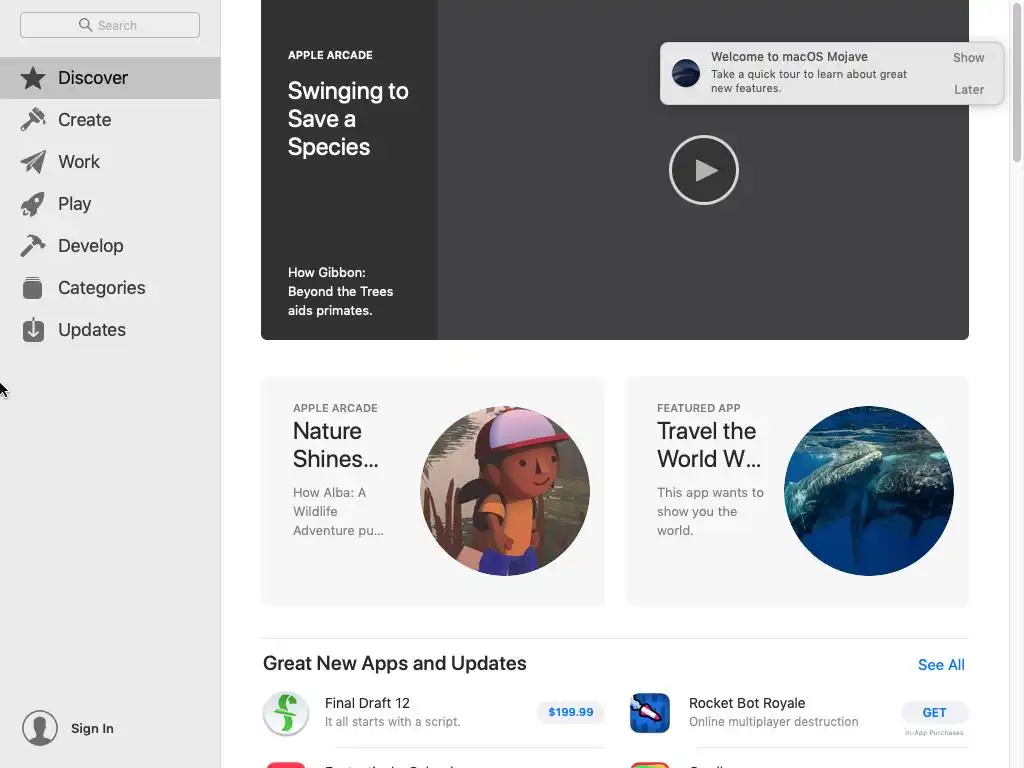Viewport: 1024px width, 768px height.
Task: Click the Search field
Action: [110, 25]
